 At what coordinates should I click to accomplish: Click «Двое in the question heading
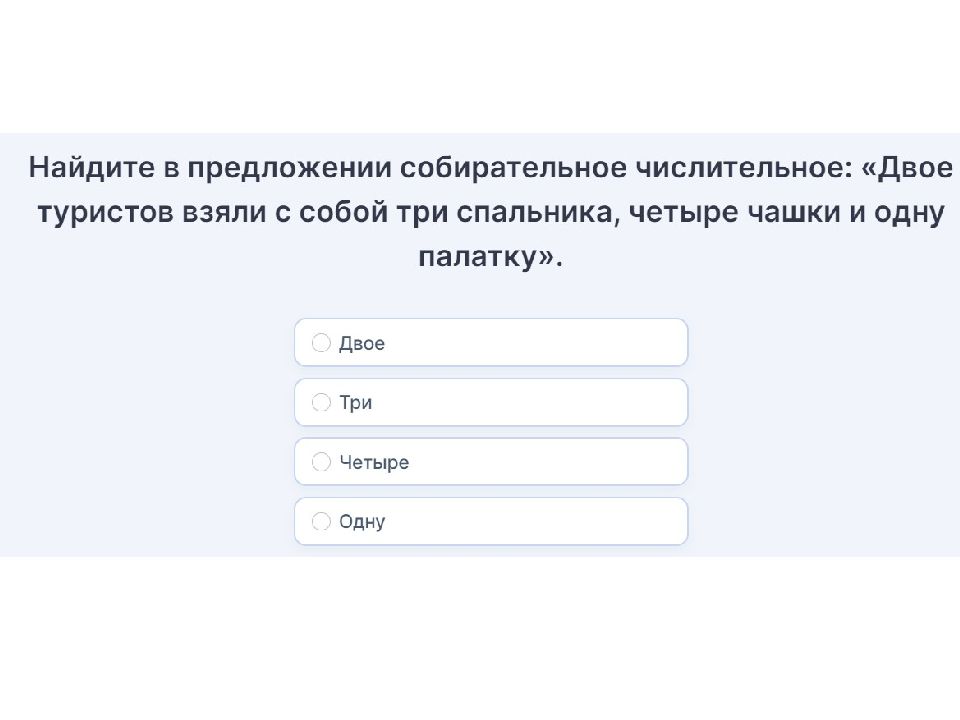pyautogui.click(x=907, y=168)
